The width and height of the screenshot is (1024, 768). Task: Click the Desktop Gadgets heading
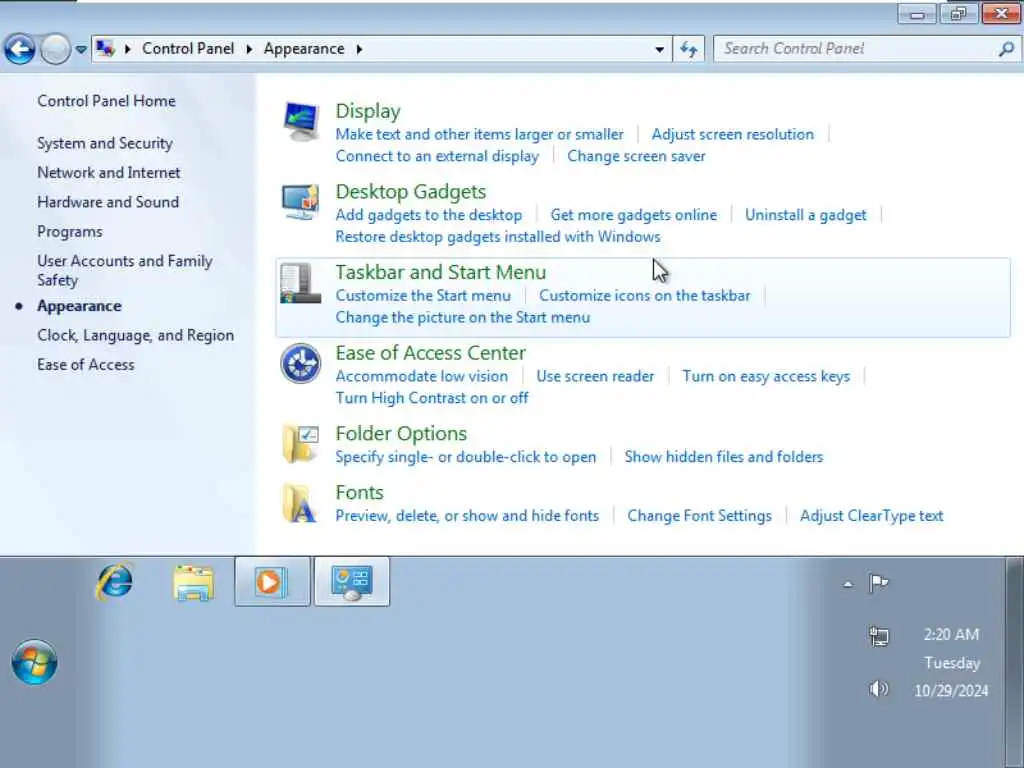(411, 192)
